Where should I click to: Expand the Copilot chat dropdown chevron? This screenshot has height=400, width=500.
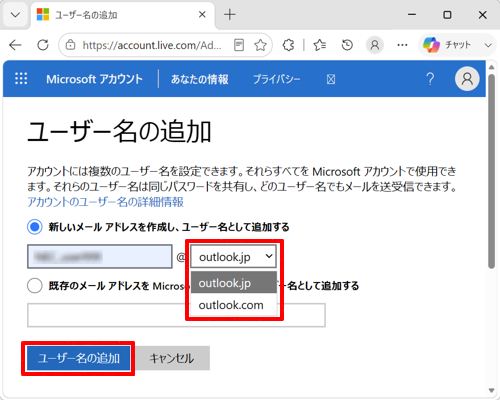click(488, 45)
